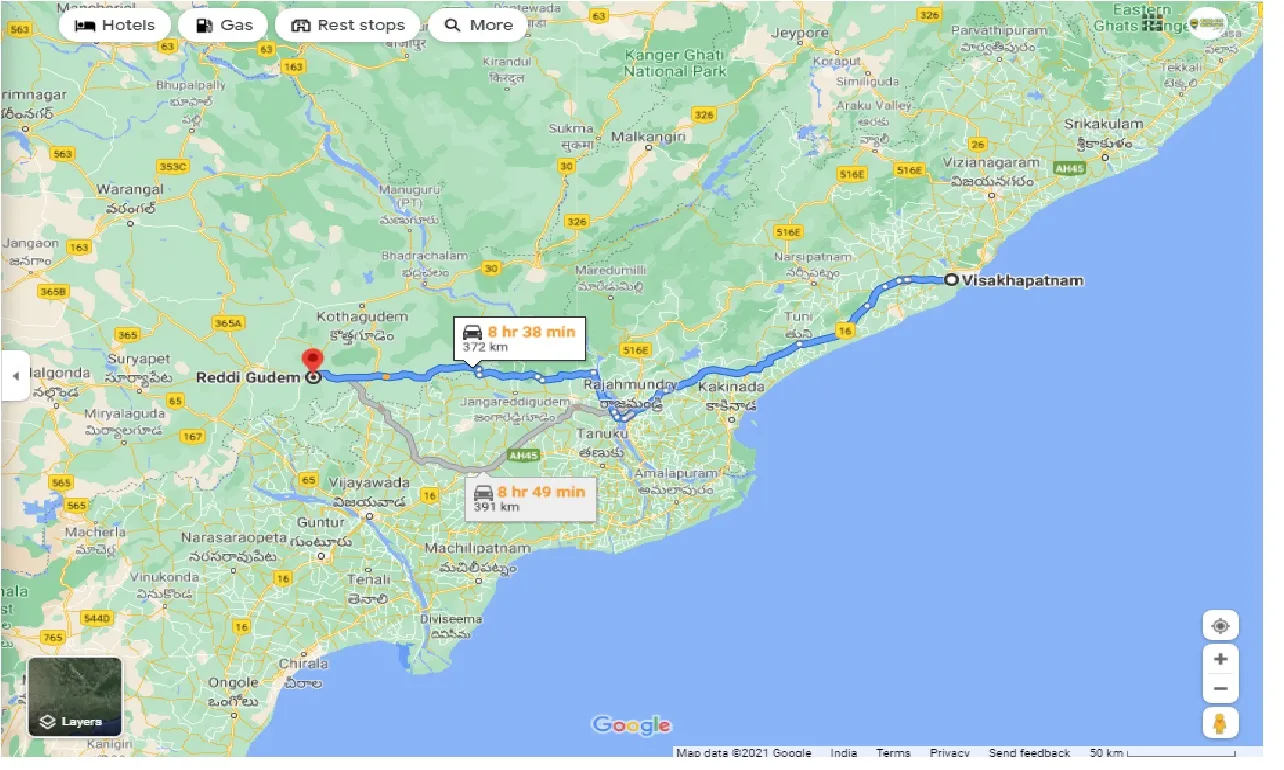Zoom in with the plus button
This screenshot has width=1284, height=770.
pos(1220,658)
